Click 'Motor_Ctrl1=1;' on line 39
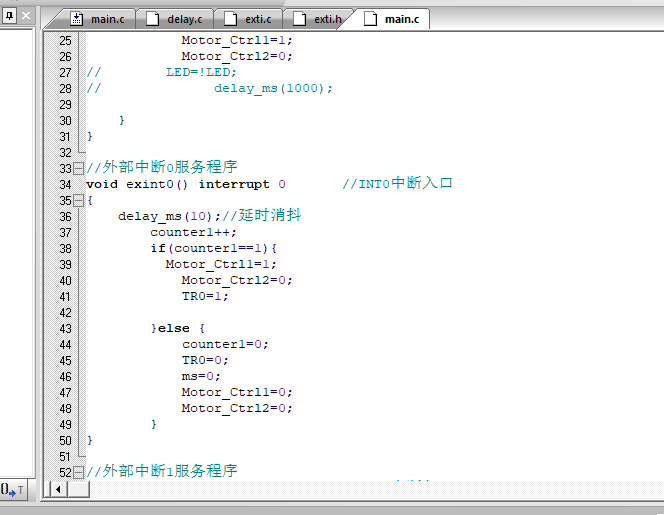The height and width of the screenshot is (515, 664). tap(221, 265)
